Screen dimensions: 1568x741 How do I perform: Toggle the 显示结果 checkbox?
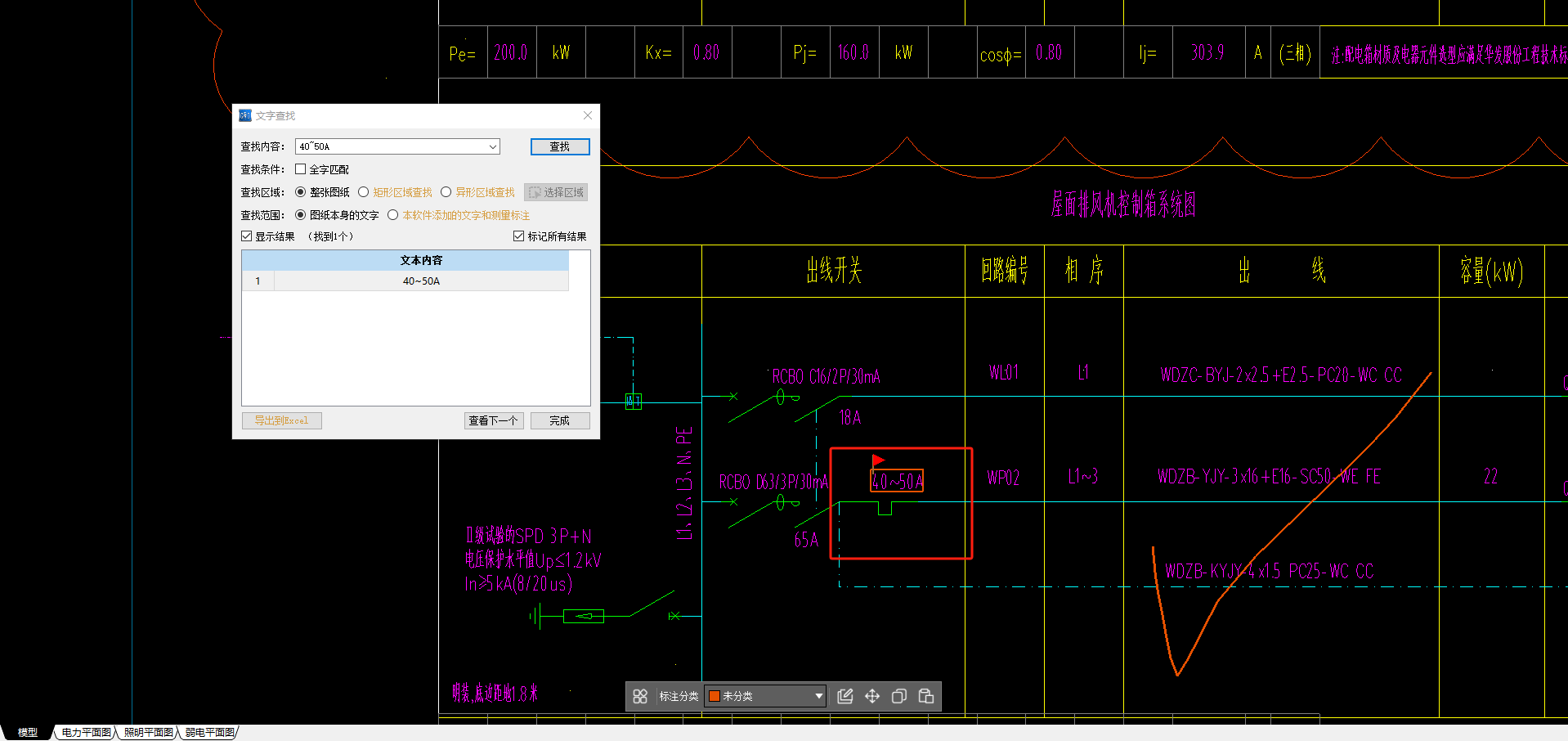(x=246, y=236)
